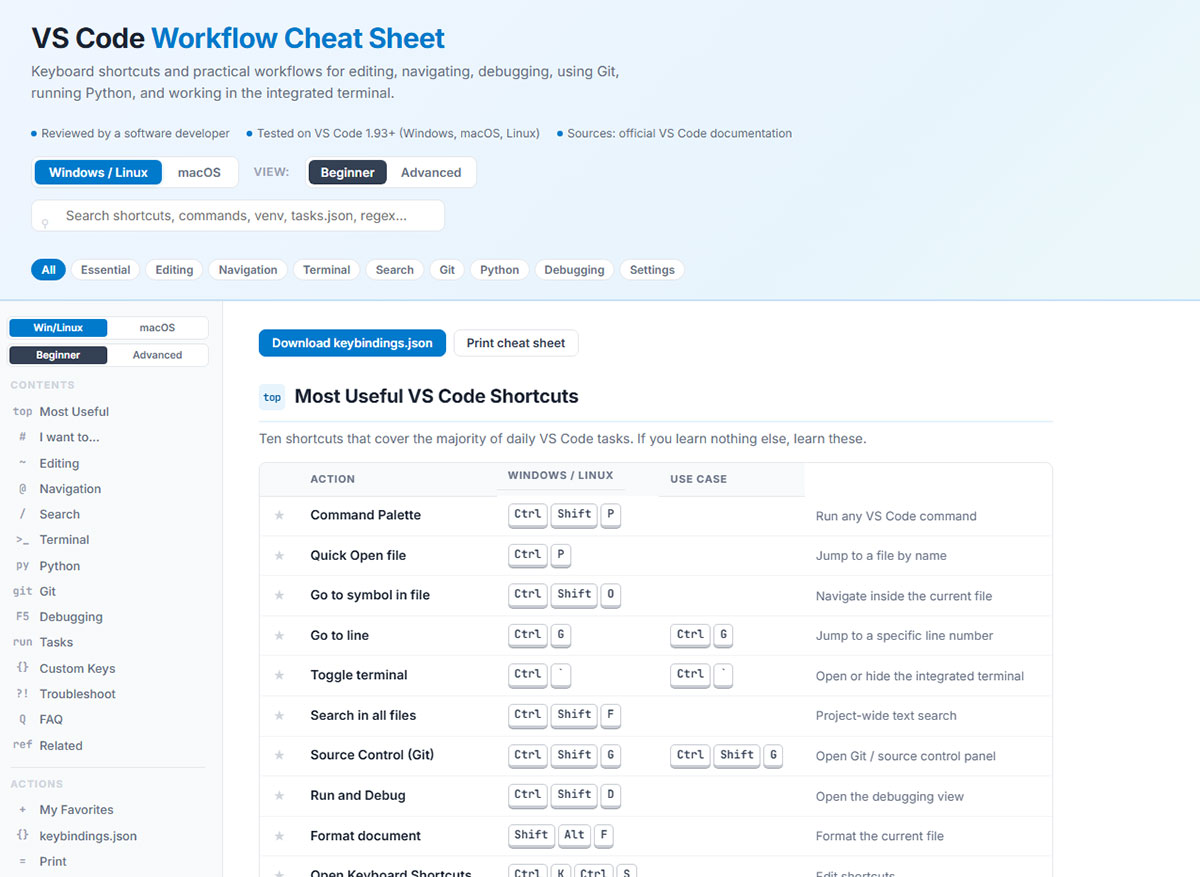The height and width of the screenshot is (877, 1200).
Task: Filter shortcuts by Search chip
Action: (395, 270)
